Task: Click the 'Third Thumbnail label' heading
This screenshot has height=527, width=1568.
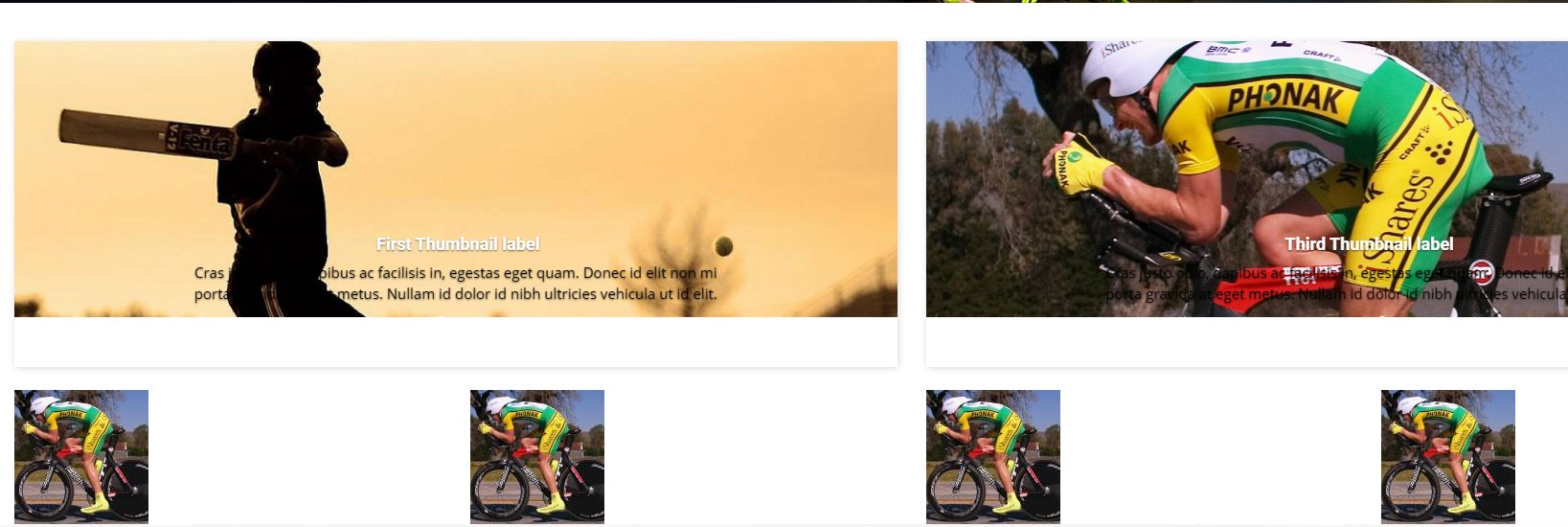Action: (1369, 244)
